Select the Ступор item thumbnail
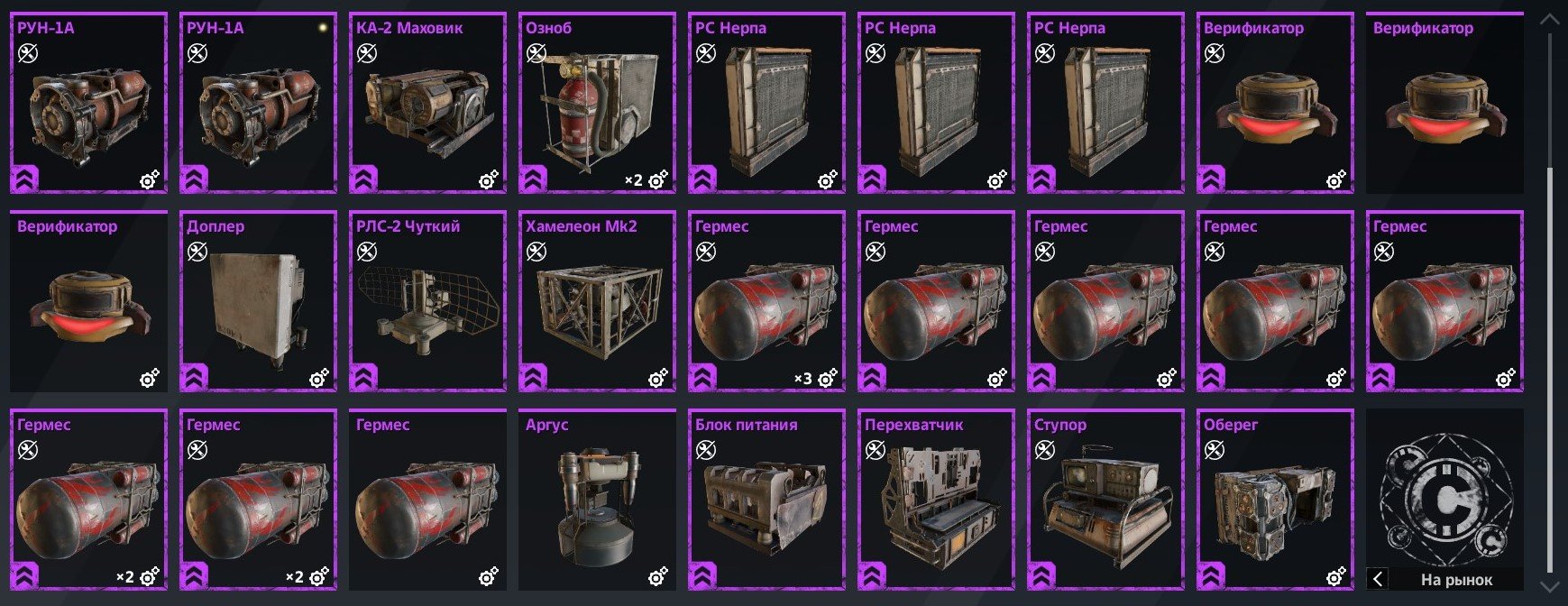Image resolution: width=1568 pixels, height=606 pixels. coord(1105,500)
